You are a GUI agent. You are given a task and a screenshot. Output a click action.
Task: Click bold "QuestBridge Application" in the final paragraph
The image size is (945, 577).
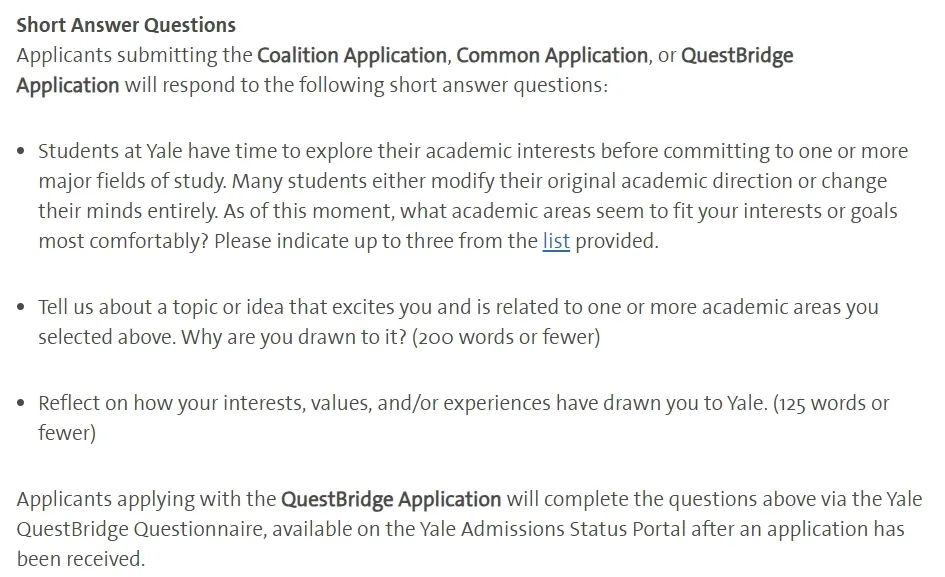tap(391, 499)
